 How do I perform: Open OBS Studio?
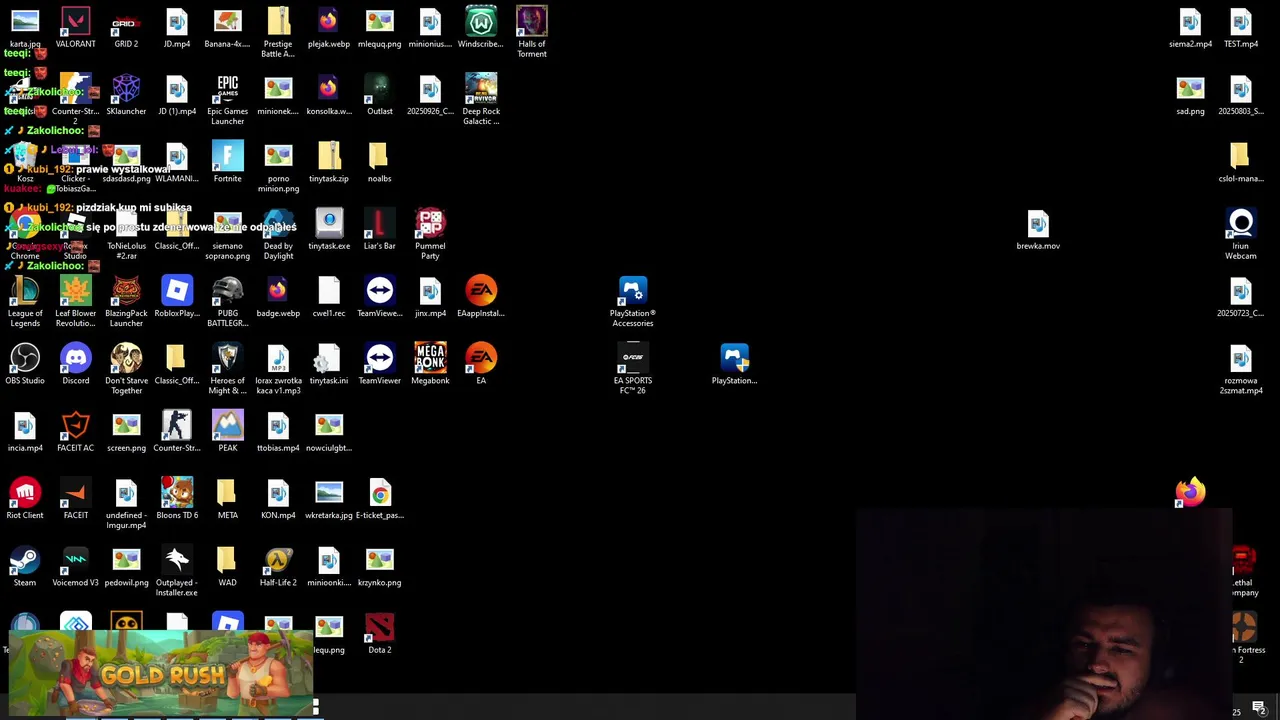pos(25,363)
